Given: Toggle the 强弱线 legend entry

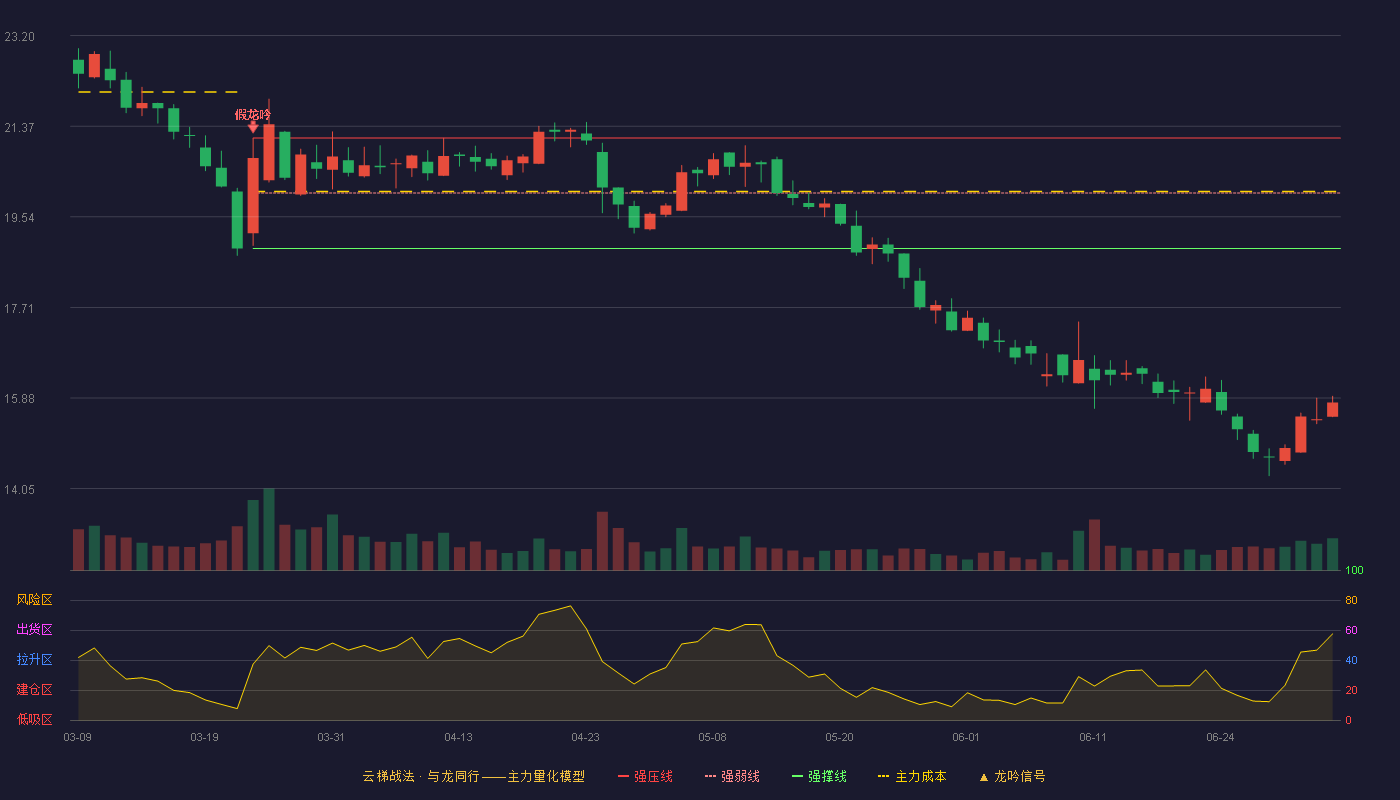Looking at the screenshot, I should [x=732, y=776].
